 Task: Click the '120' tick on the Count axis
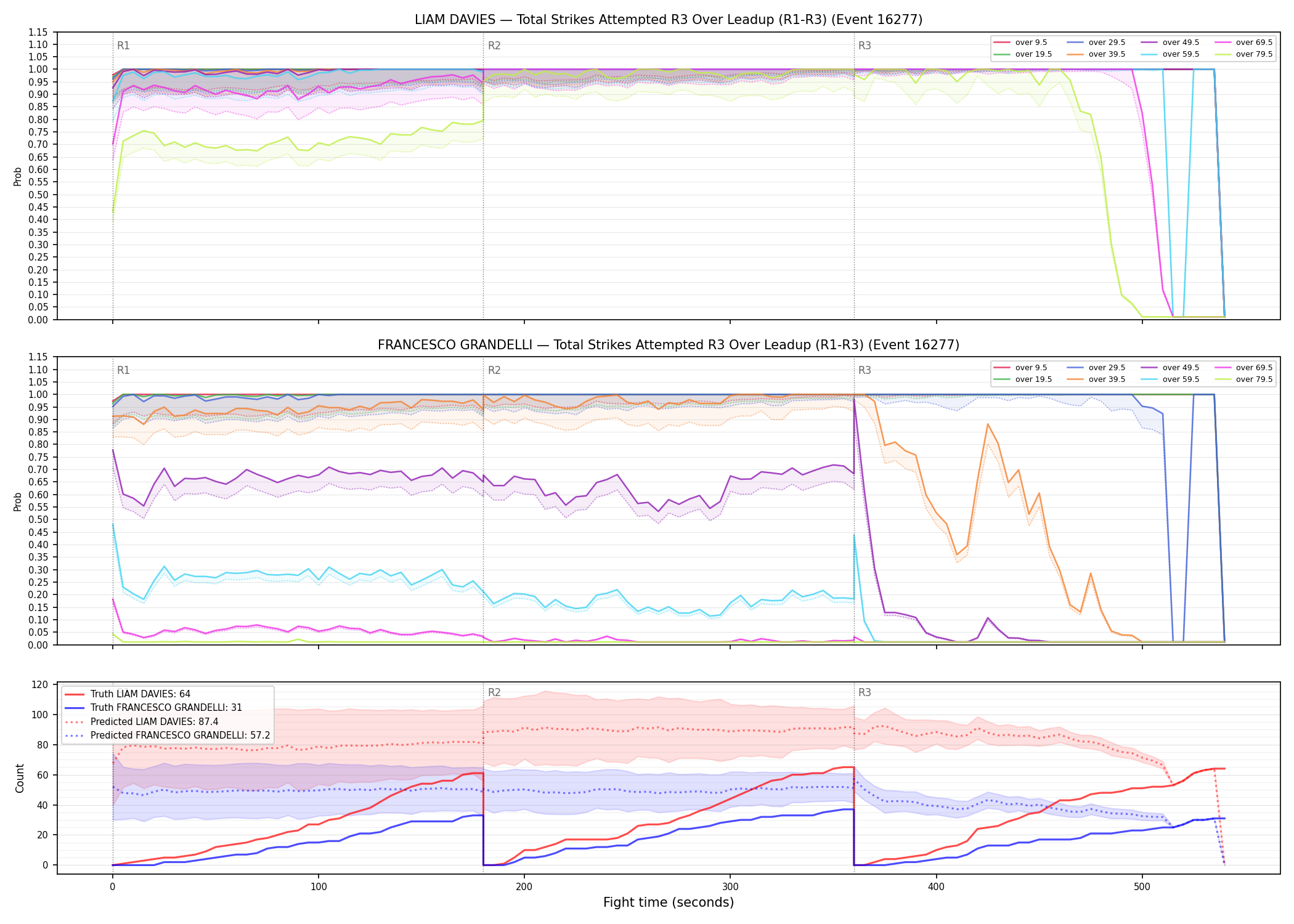click(40, 685)
